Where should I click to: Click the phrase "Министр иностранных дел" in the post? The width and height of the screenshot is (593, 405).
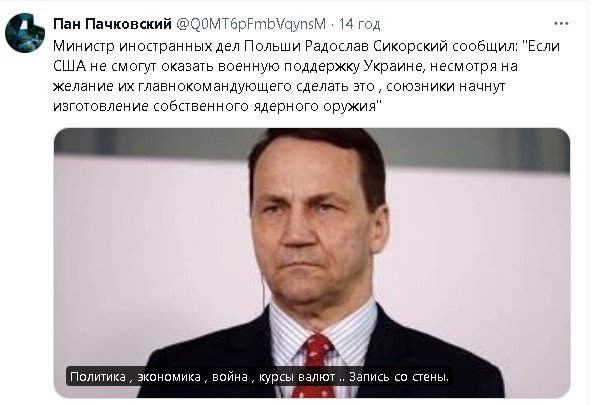pyautogui.click(x=146, y=47)
